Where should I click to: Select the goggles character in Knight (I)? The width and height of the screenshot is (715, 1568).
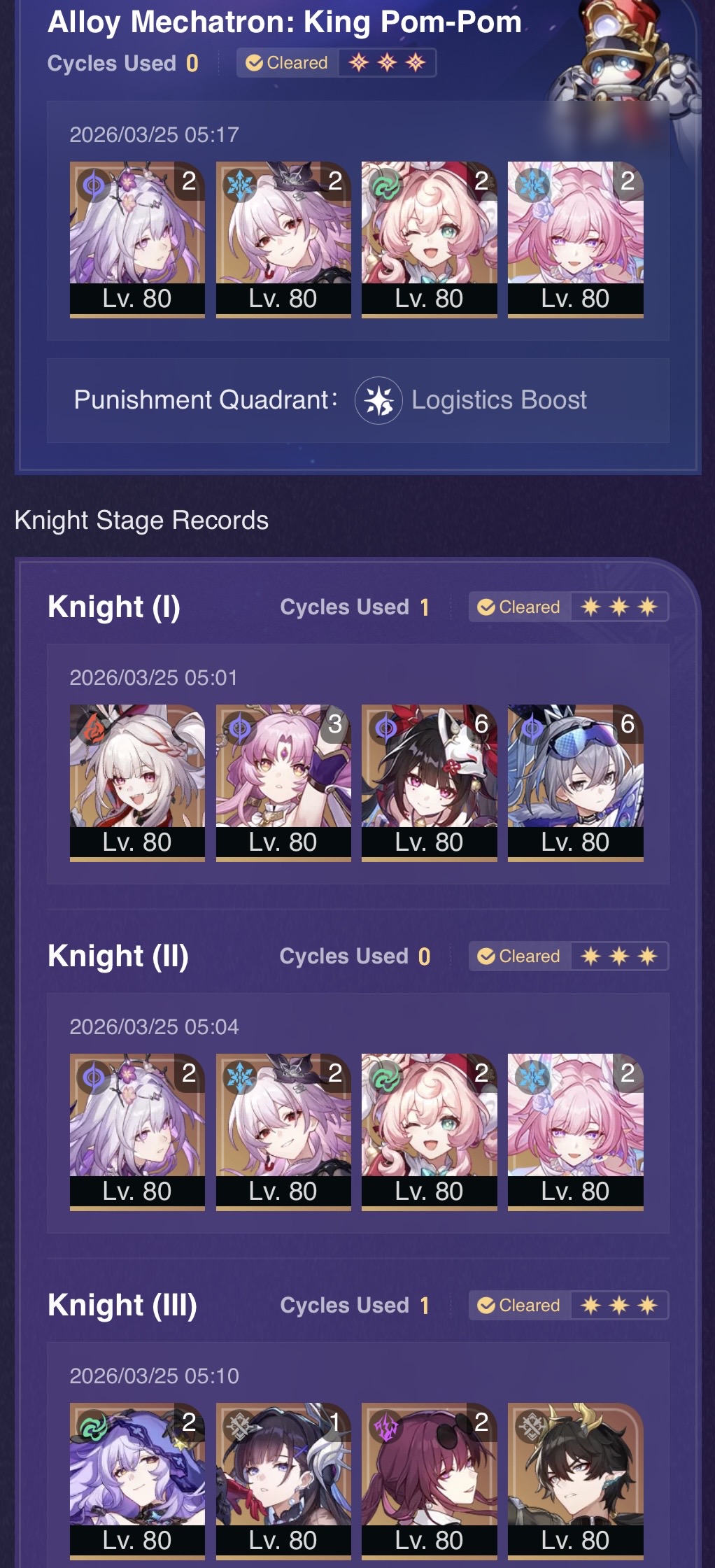576,782
